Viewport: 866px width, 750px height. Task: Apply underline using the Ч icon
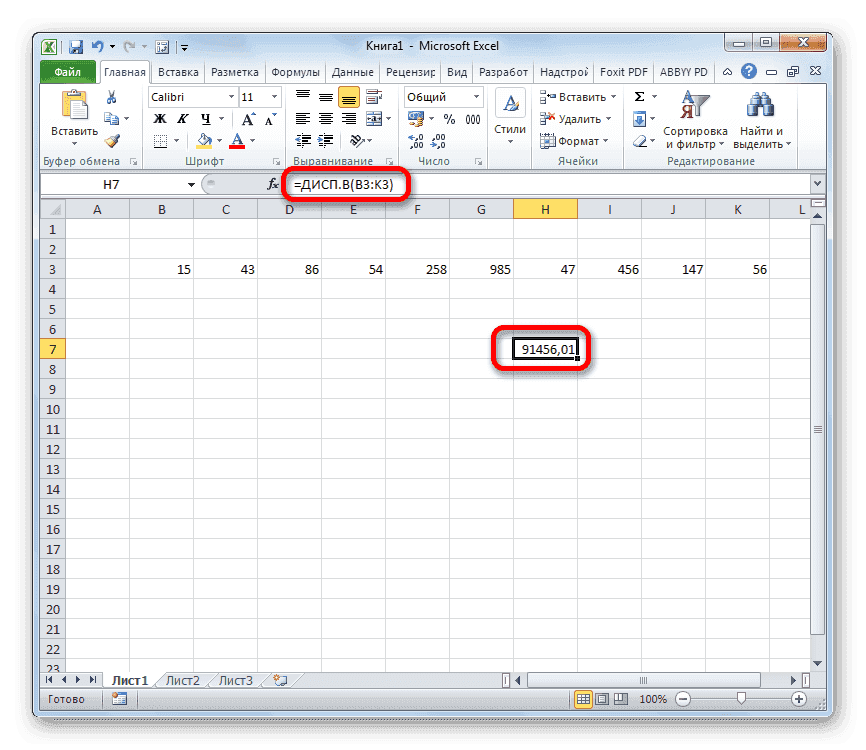205,118
